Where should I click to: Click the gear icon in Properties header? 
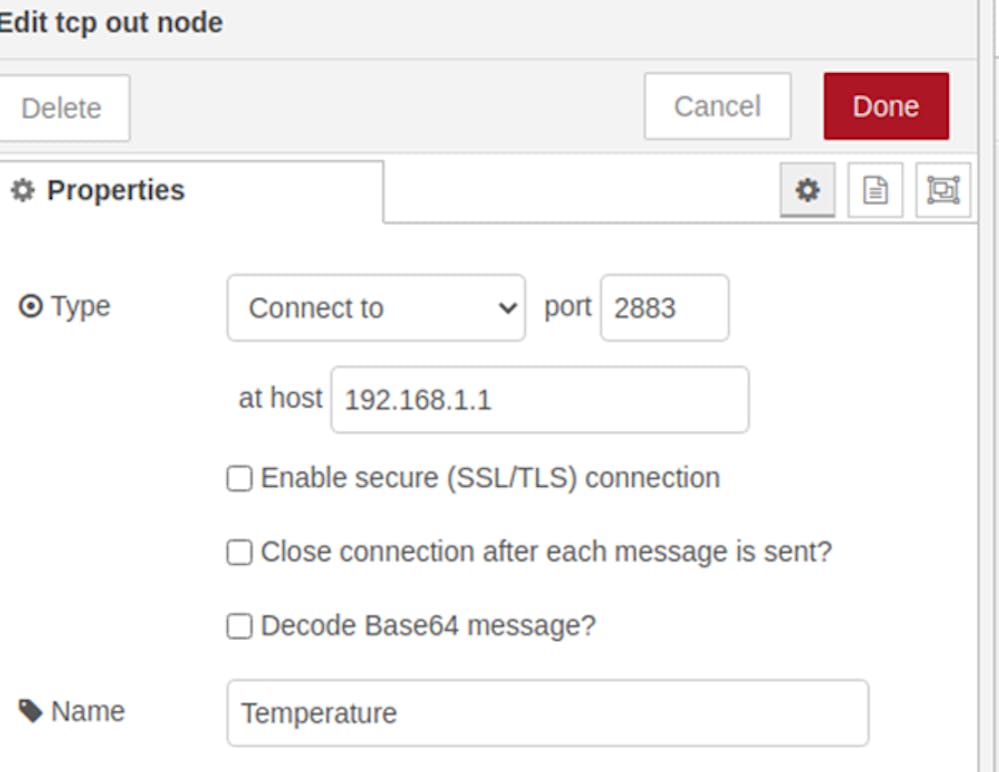coord(23,190)
